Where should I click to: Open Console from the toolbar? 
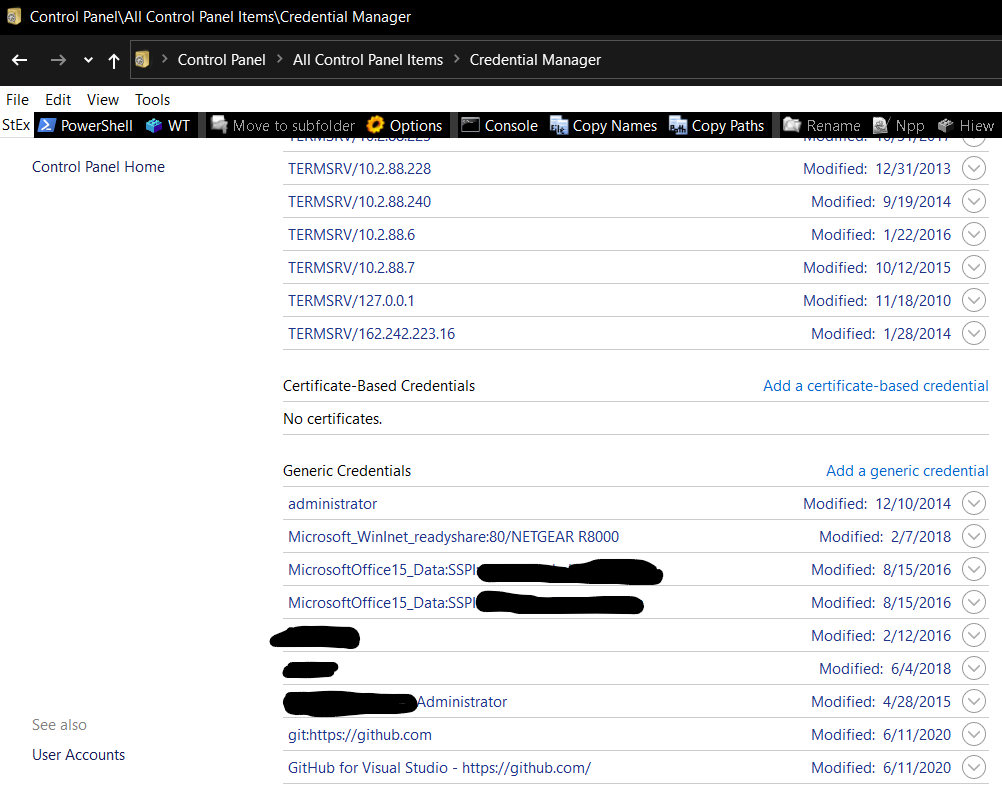pyautogui.click(x=500, y=125)
